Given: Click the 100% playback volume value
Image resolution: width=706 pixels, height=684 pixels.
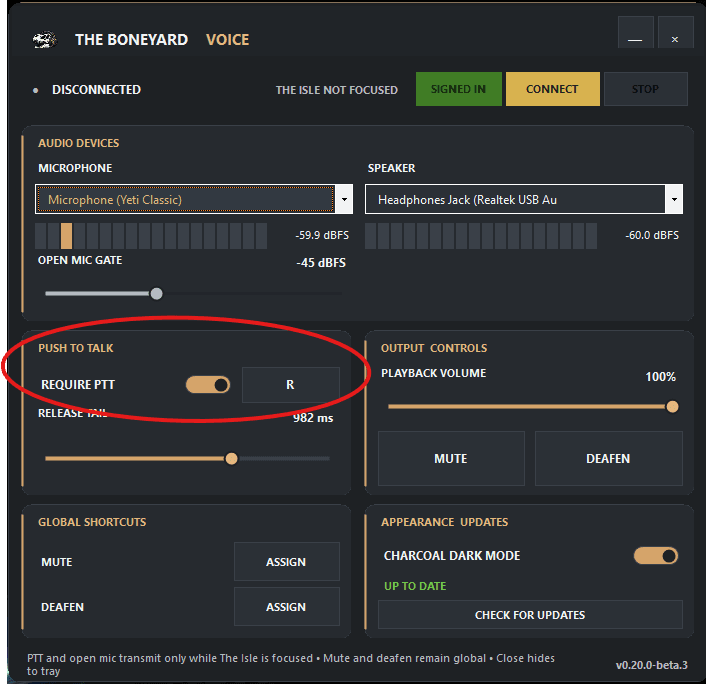Looking at the screenshot, I should 661,377.
